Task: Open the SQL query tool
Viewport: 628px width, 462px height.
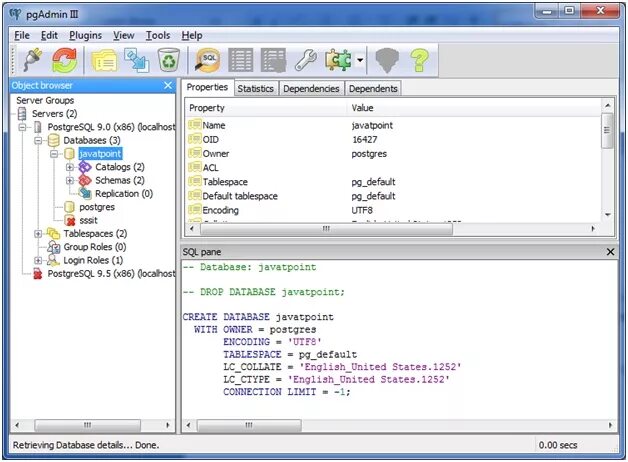Action: [207, 60]
